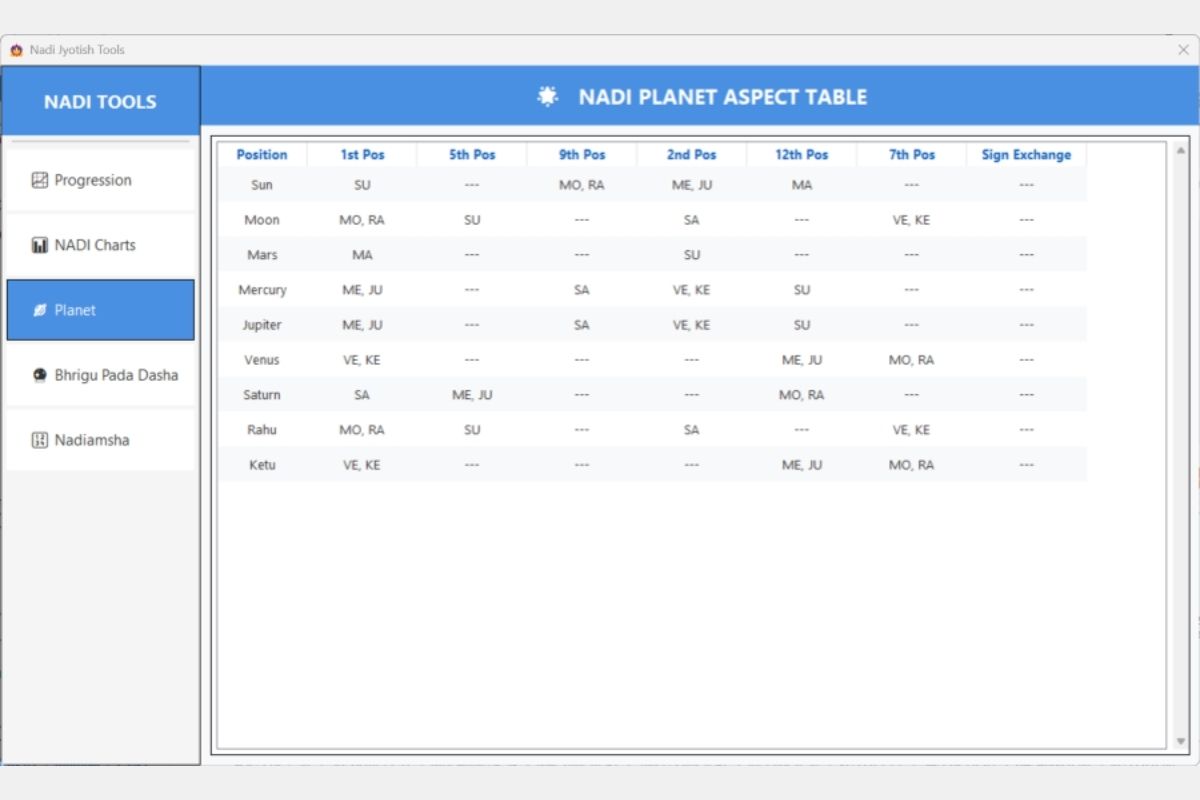
Task: Click the 7th Pos column header
Action: [x=912, y=155]
